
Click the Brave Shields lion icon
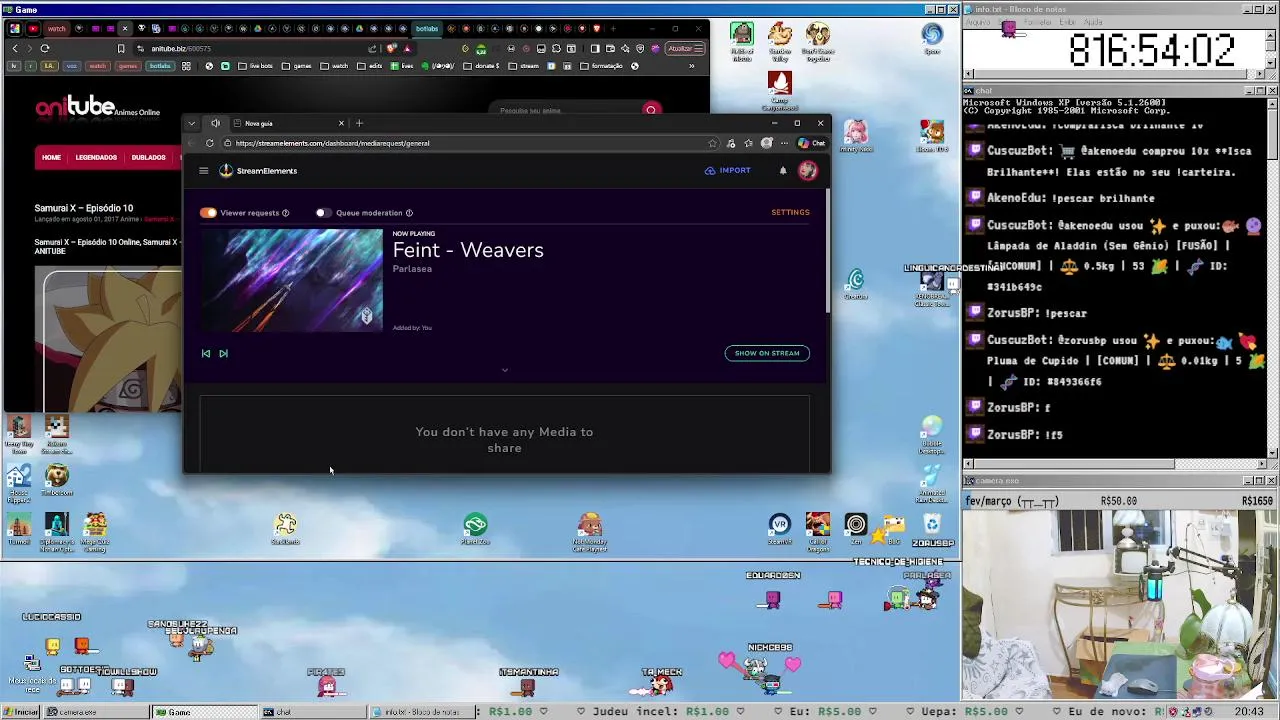click(x=391, y=48)
